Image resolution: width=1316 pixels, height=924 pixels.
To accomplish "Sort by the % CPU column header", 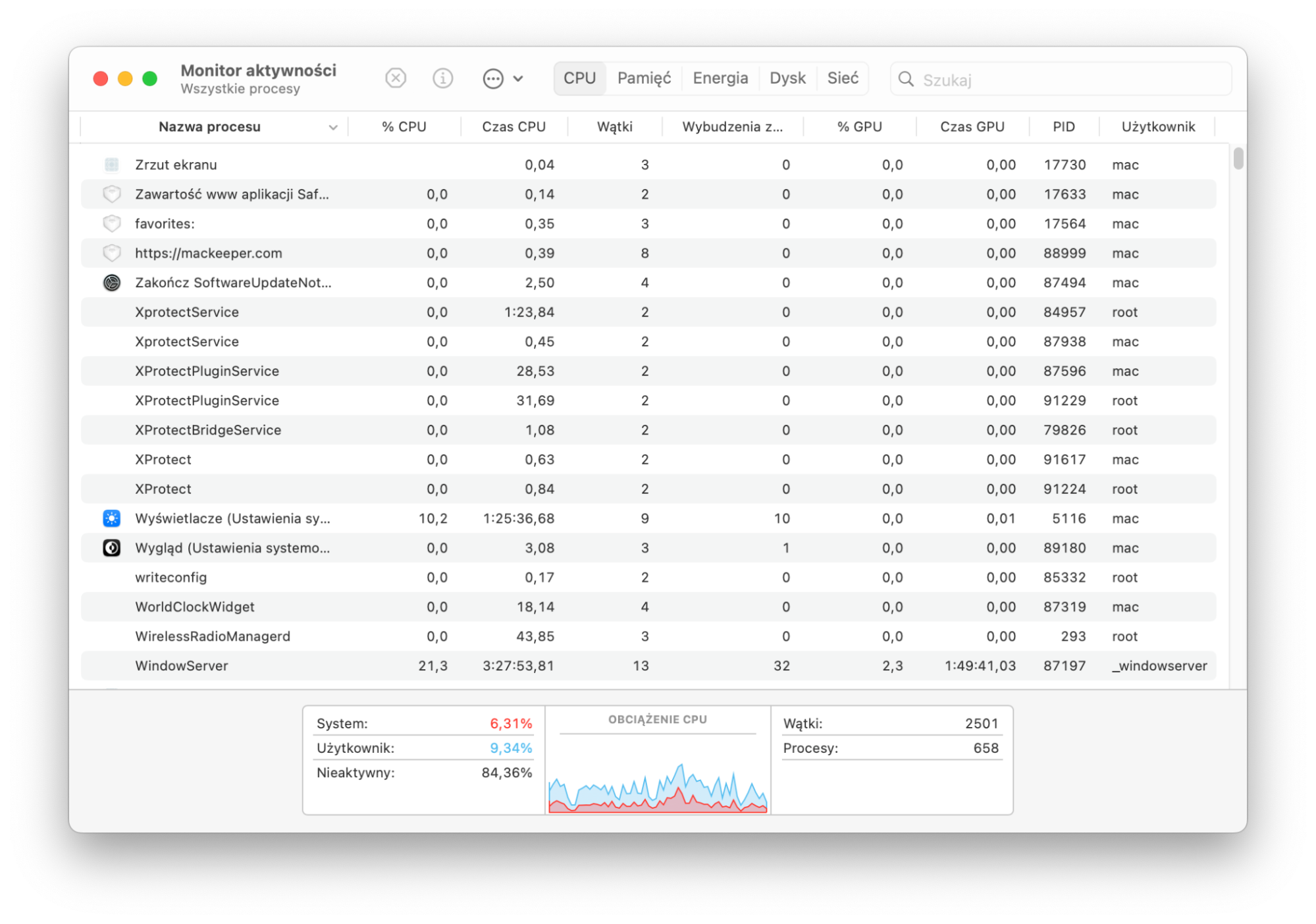I will coord(404,126).
